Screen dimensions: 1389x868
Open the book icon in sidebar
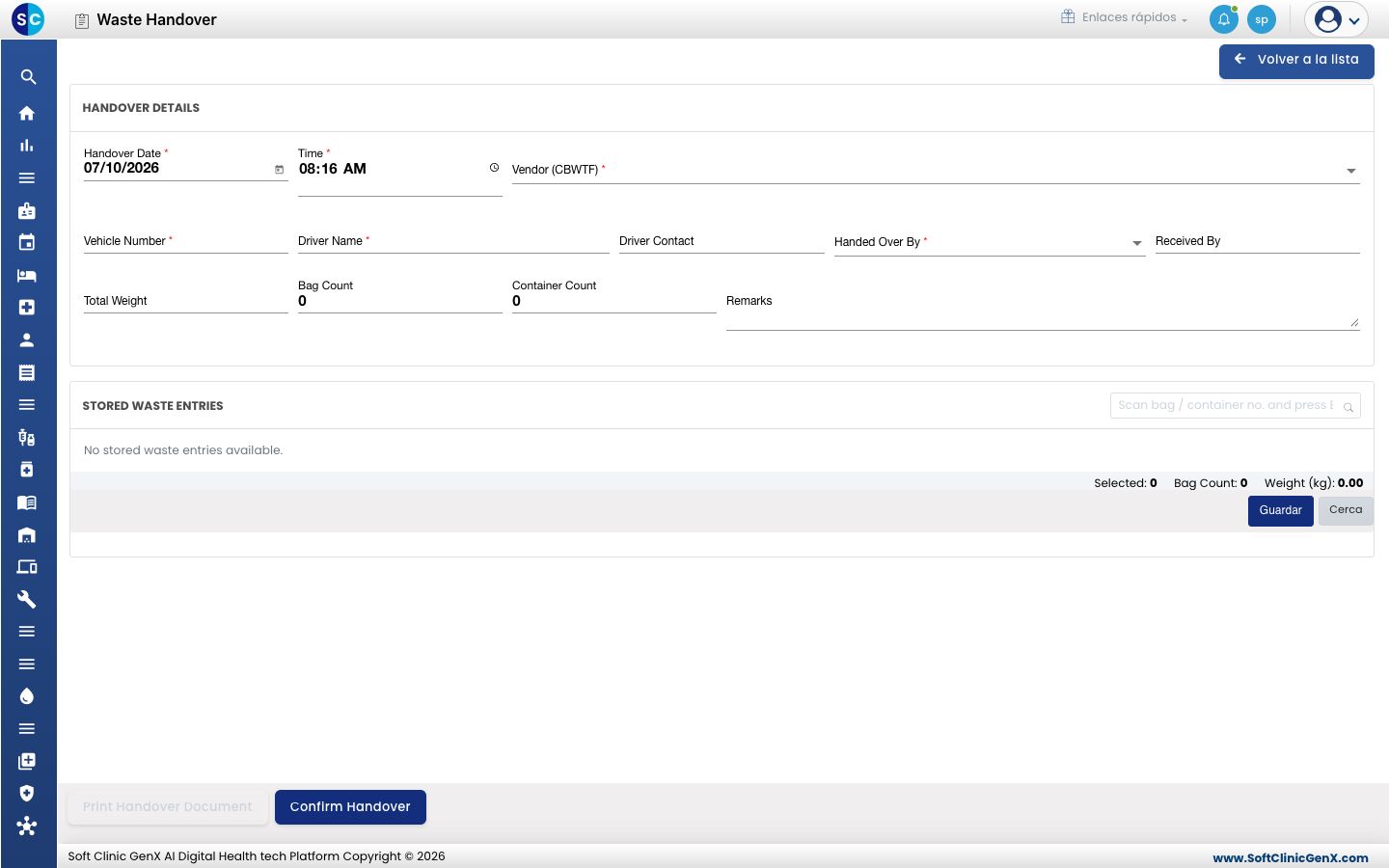[x=27, y=502]
